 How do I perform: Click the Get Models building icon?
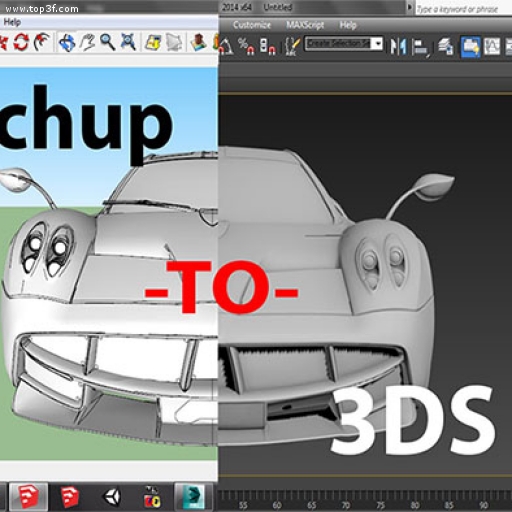click(198, 42)
